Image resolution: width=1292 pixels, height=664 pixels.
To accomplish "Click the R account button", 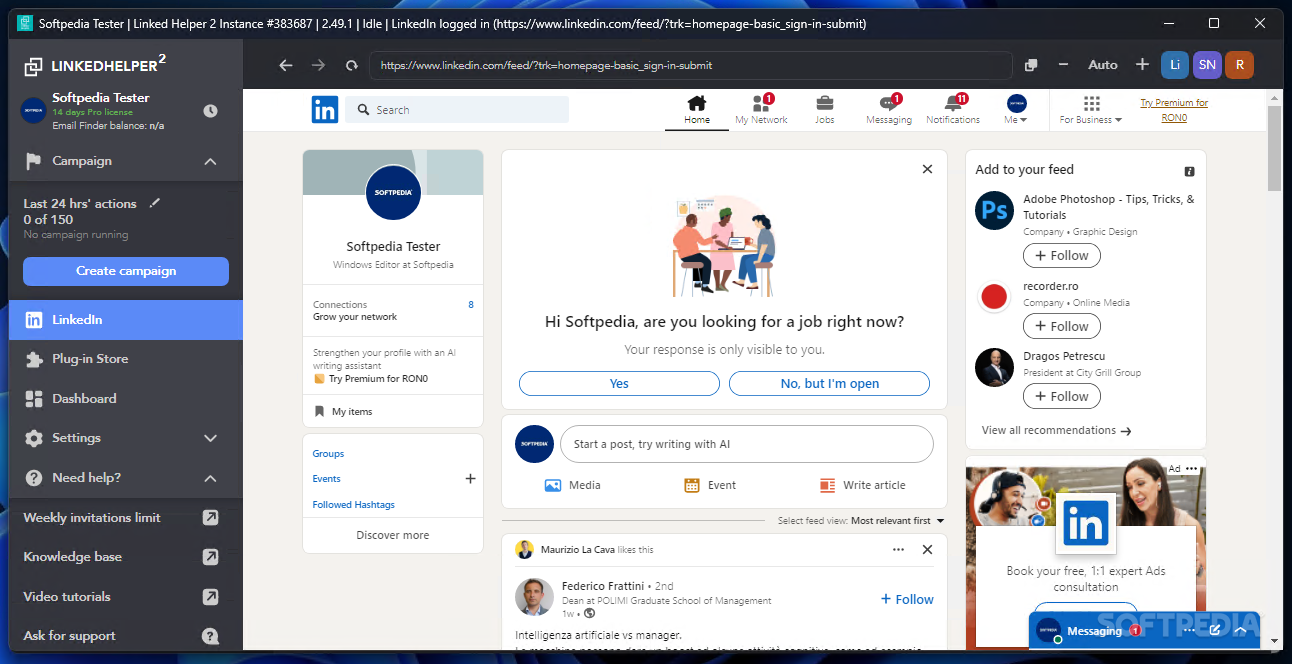I will (1239, 65).
